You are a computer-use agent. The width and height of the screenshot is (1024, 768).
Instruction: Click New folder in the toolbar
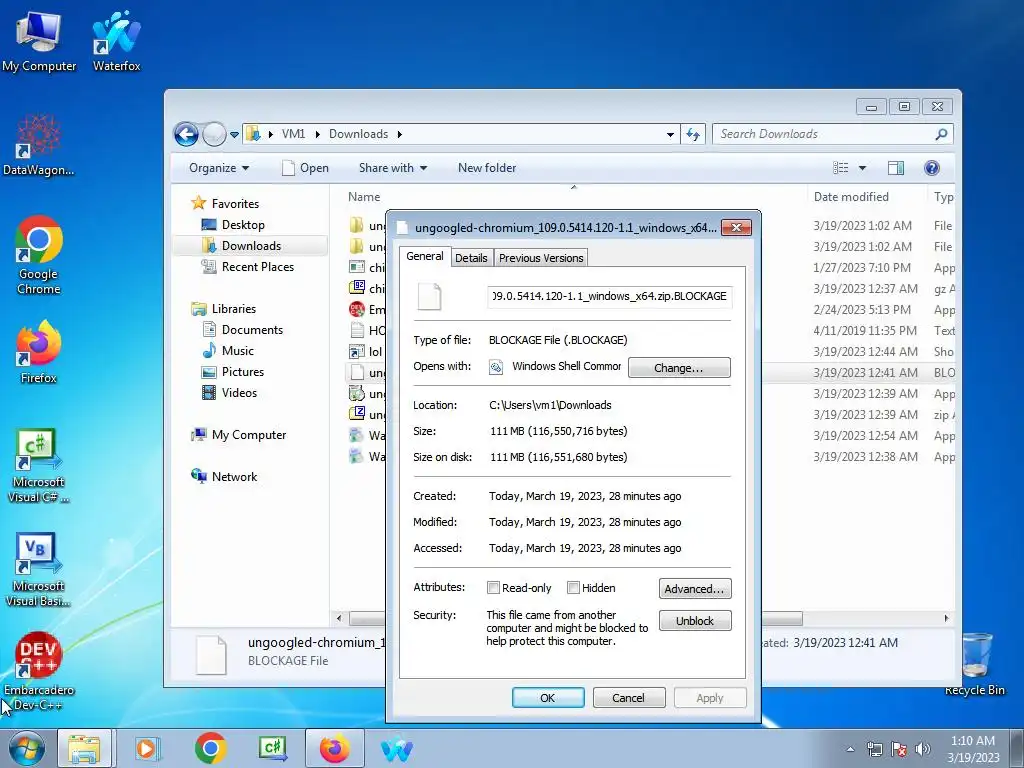pyautogui.click(x=487, y=168)
